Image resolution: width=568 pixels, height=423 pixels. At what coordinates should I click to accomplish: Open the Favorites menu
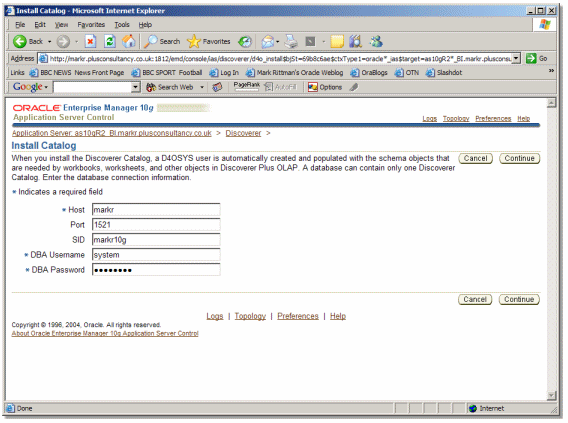91,25
